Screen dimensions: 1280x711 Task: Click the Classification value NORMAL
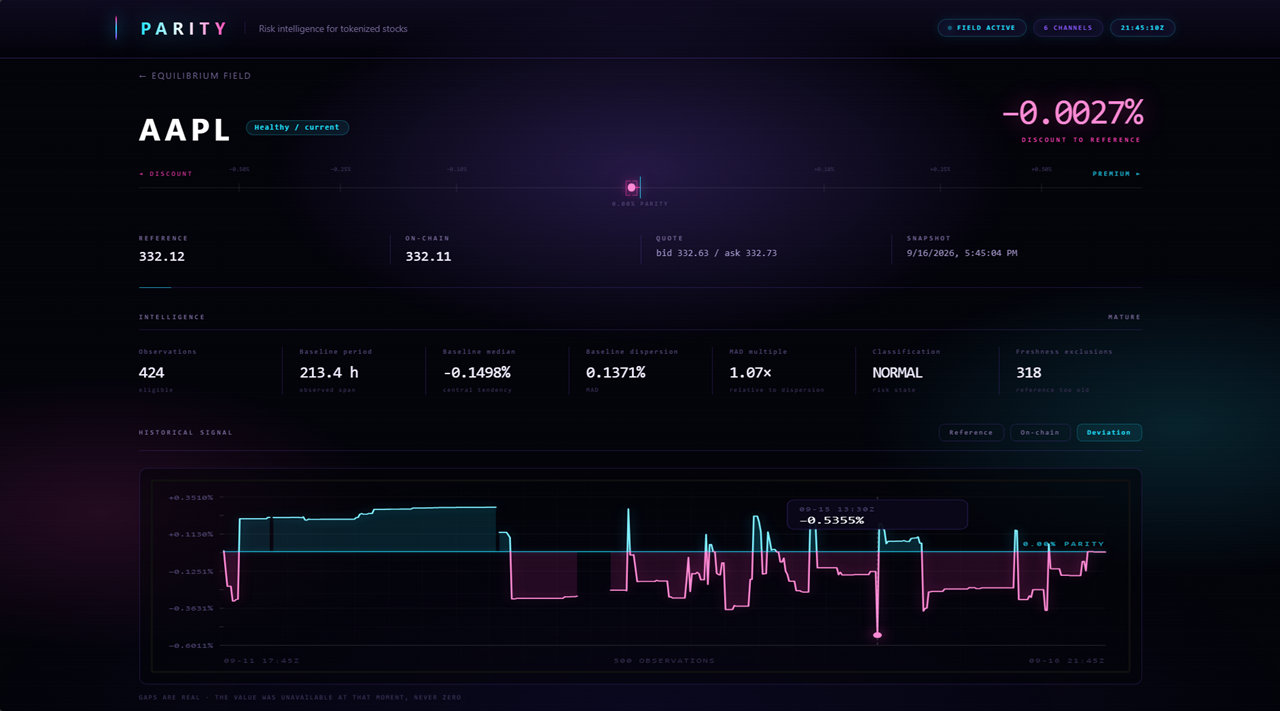(897, 373)
